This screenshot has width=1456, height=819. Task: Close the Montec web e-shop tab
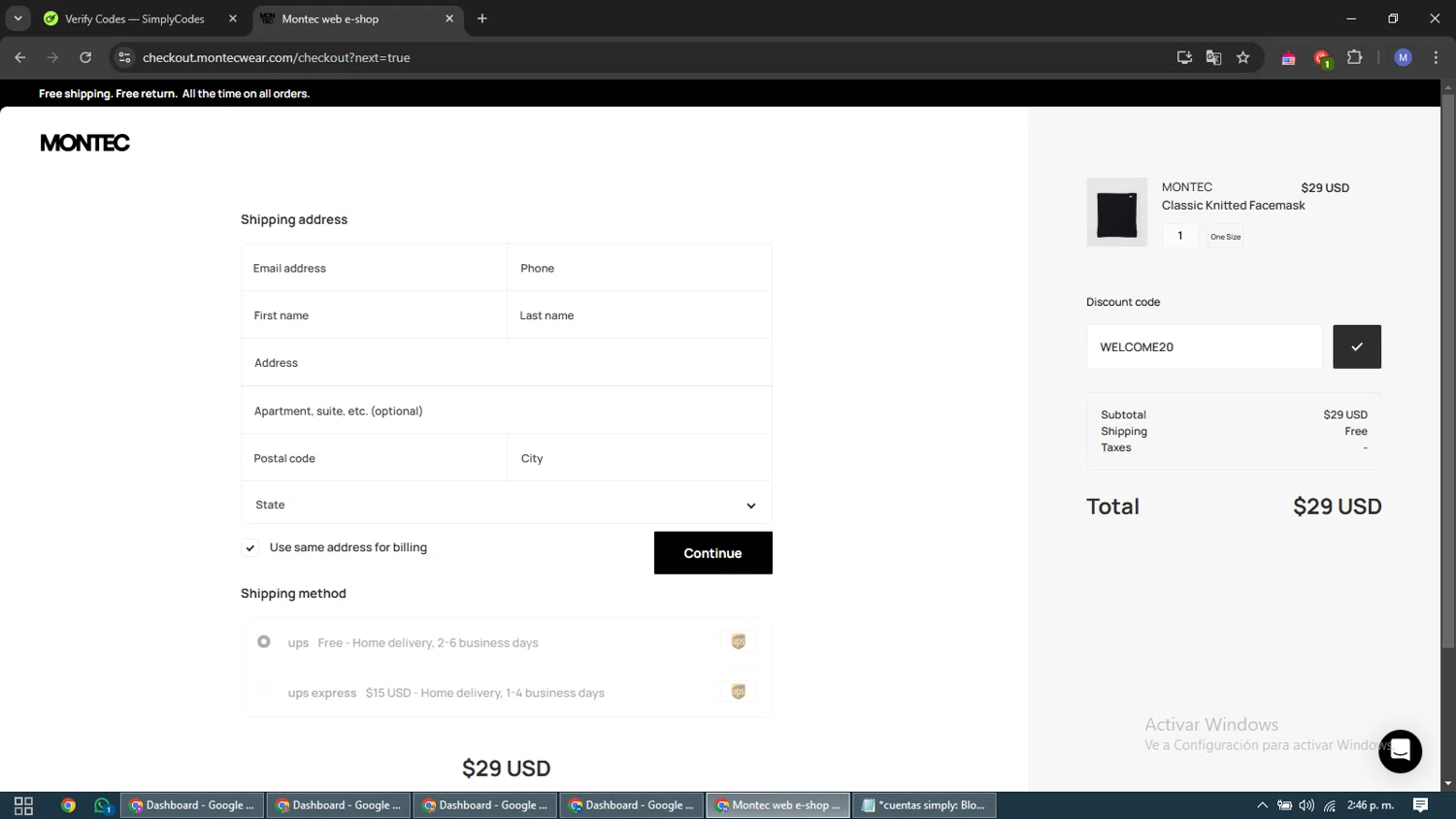[x=449, y=18]
